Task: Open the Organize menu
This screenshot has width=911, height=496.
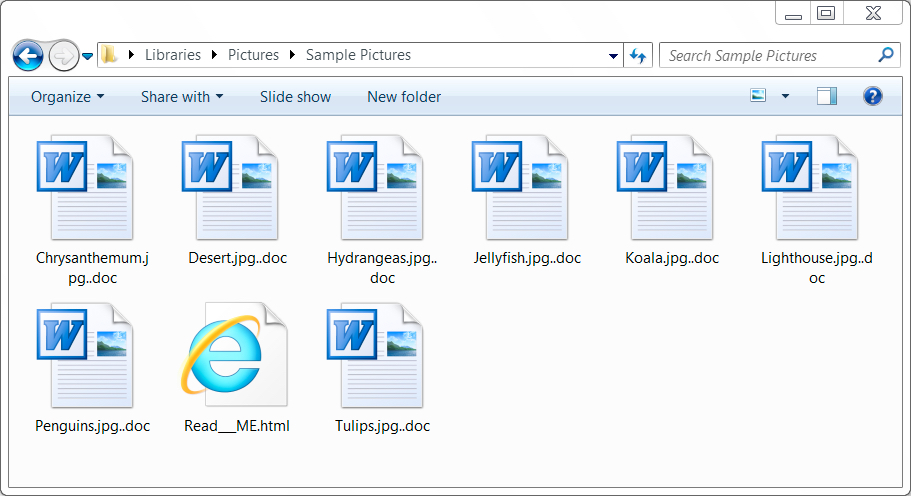Action: click(67, 96)
